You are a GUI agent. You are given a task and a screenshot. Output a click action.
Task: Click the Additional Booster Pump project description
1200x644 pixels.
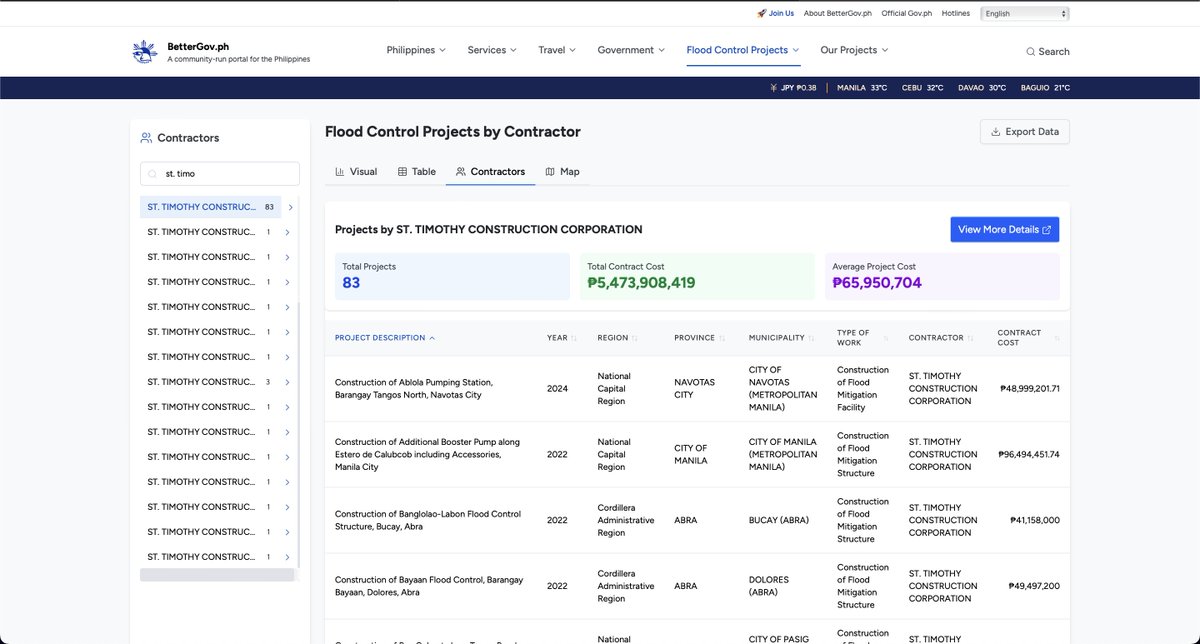pos(427,454)
